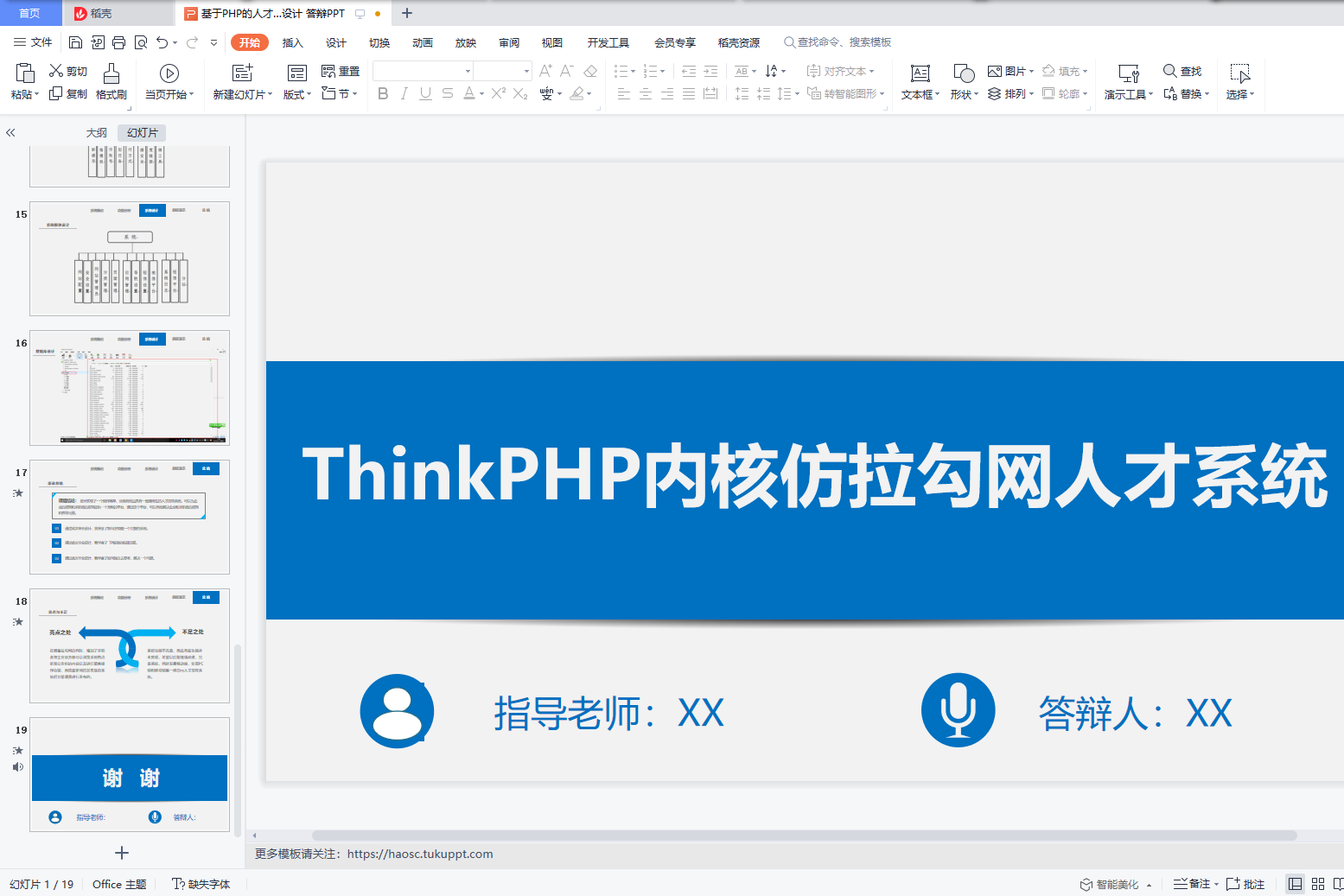Click the Undo arrow icon
The width and height of the screenshot is (1344, 896).
[162, 42]
